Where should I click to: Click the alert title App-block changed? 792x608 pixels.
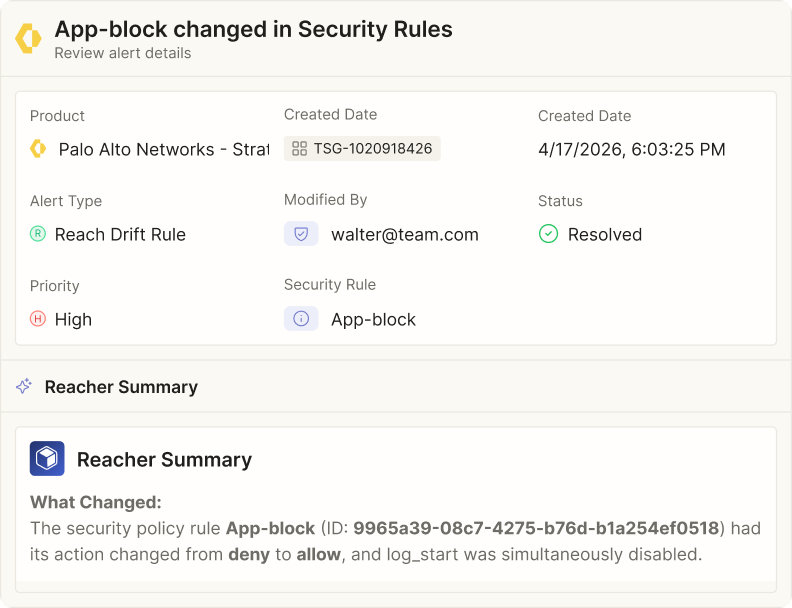point(254,29)
